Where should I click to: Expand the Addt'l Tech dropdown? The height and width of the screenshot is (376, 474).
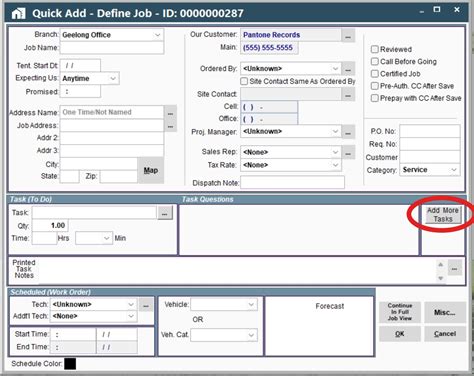(131, 316)
